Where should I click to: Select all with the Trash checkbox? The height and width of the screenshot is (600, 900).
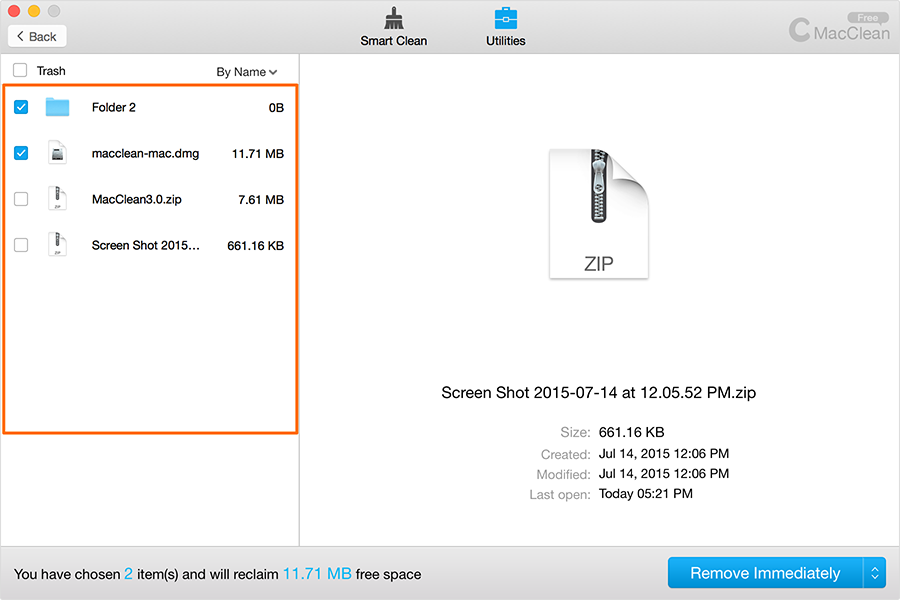tap(20, 71)
